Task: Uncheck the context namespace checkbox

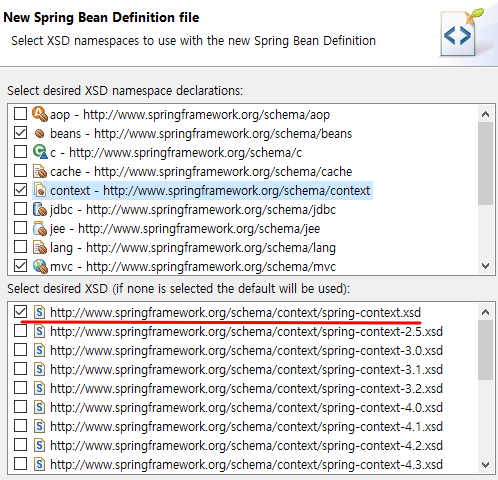Action: click(20, 190)
